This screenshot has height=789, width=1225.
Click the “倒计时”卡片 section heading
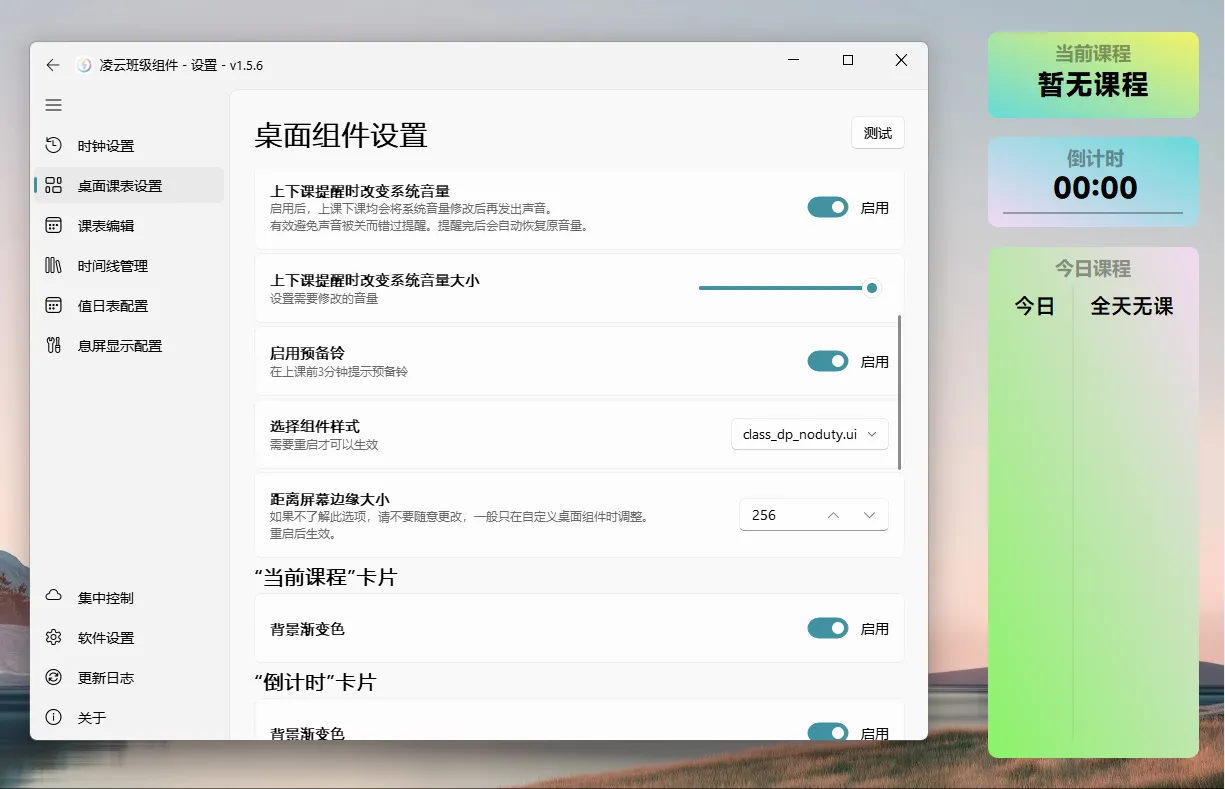coord(315,682)
